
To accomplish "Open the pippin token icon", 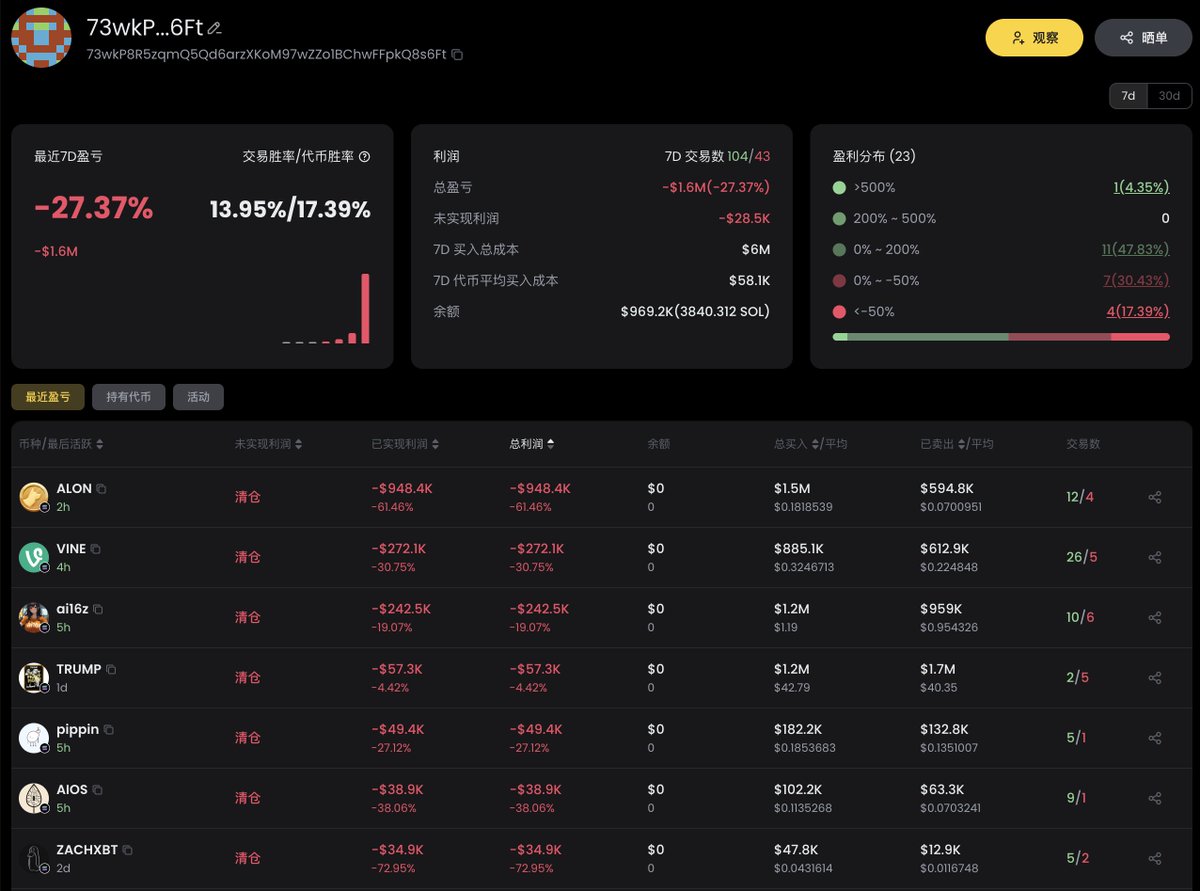I will 34,737.
